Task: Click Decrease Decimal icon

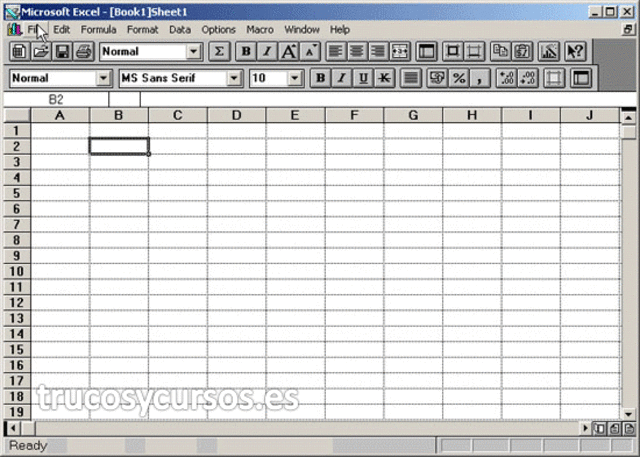Action: [528, 78]
